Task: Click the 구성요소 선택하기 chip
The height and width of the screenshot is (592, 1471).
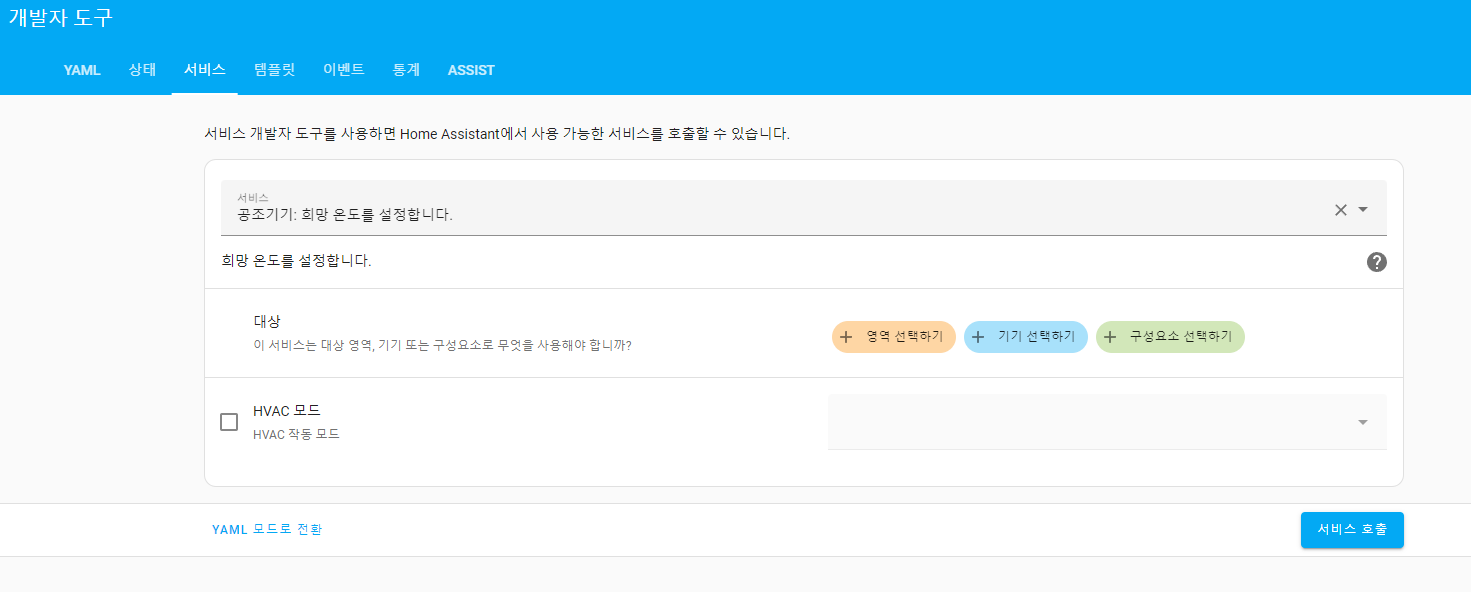Action: tap(1170, 337)
